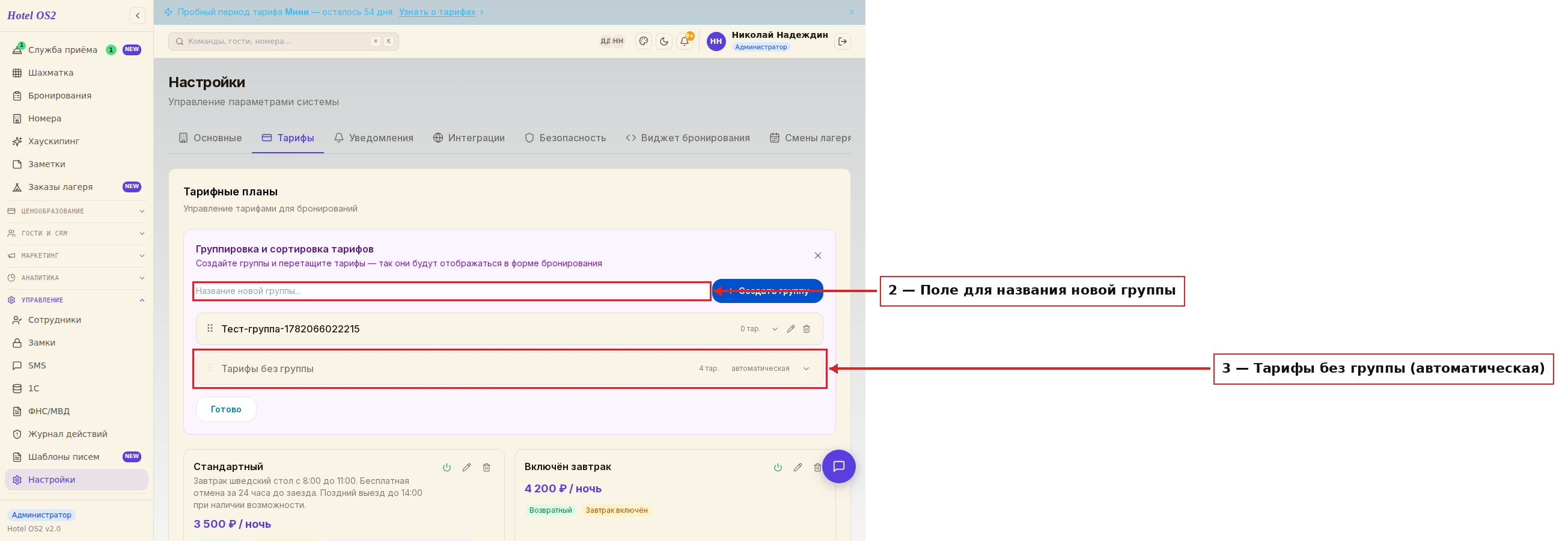Switch to the Уведомления tab
Viewport: 1568px width, 541px height.
(x=374, y=138)
